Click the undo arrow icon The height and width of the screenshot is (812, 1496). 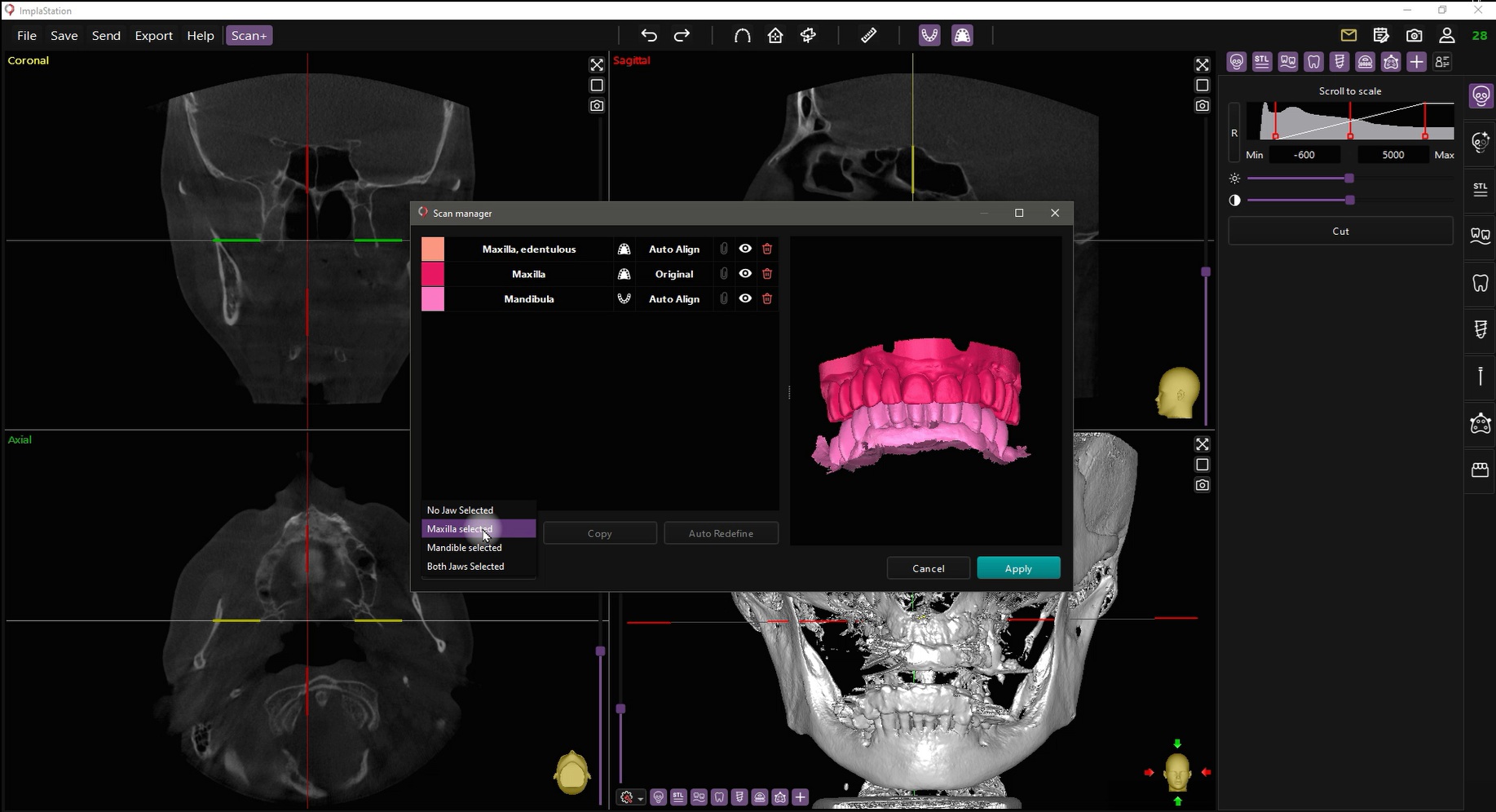coord(649,35)
